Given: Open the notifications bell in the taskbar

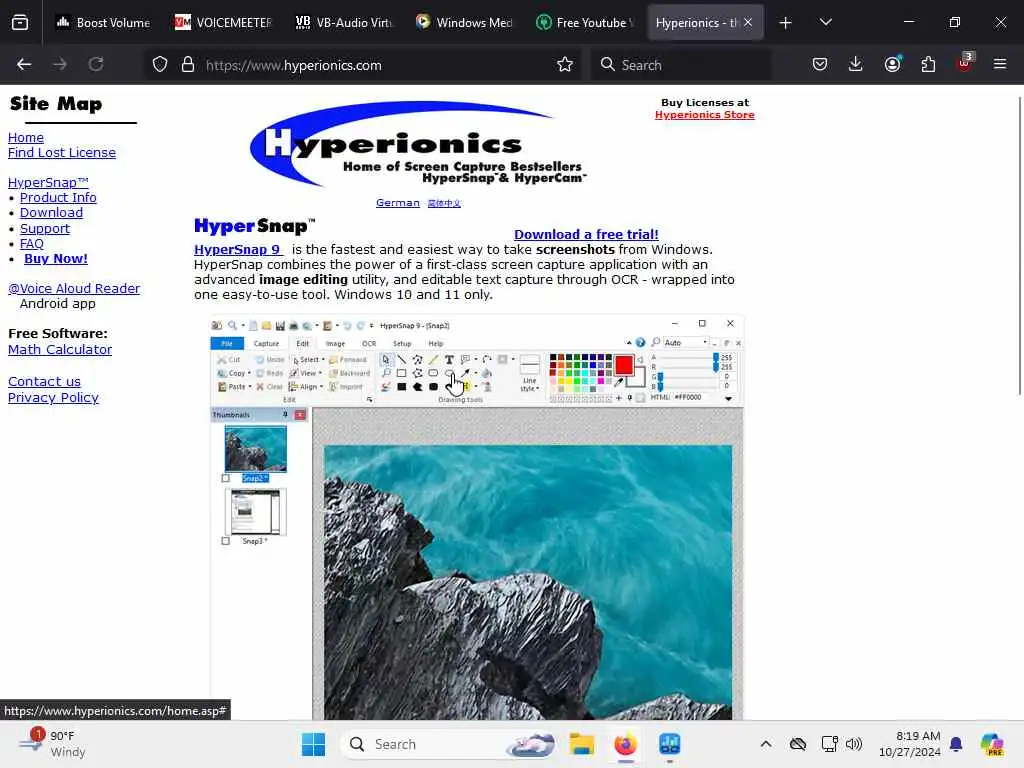Looking at the screenshot, I should click(956, 744).
